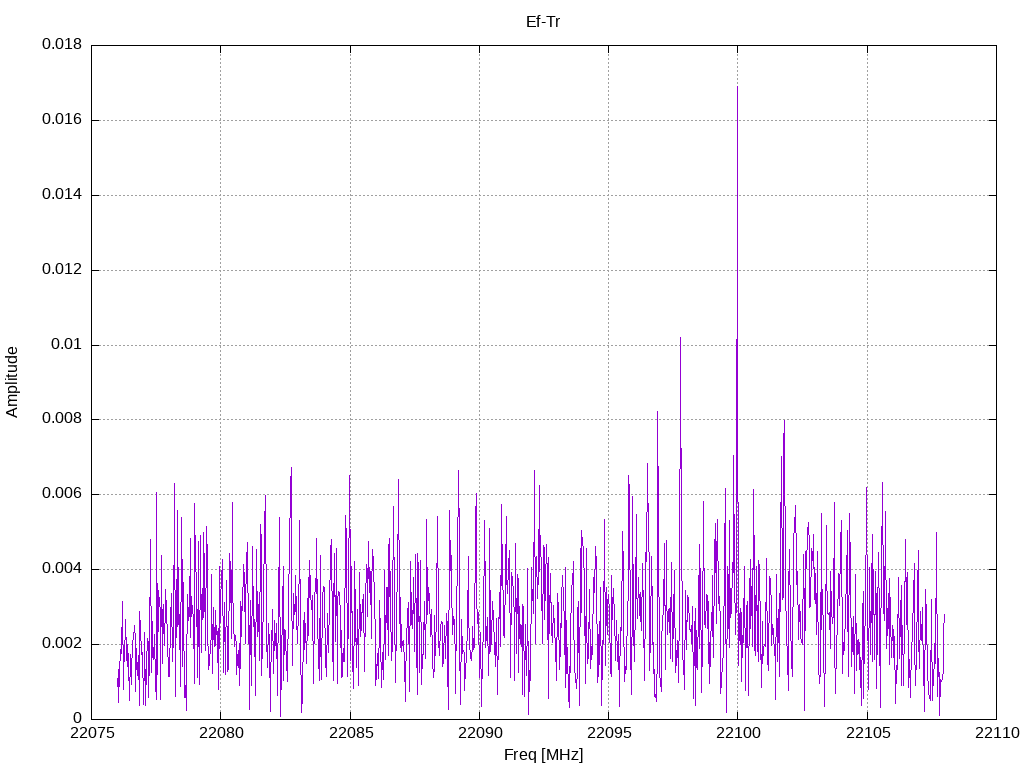Click the 0.004 y-axis tick label

tap(62, 568)
